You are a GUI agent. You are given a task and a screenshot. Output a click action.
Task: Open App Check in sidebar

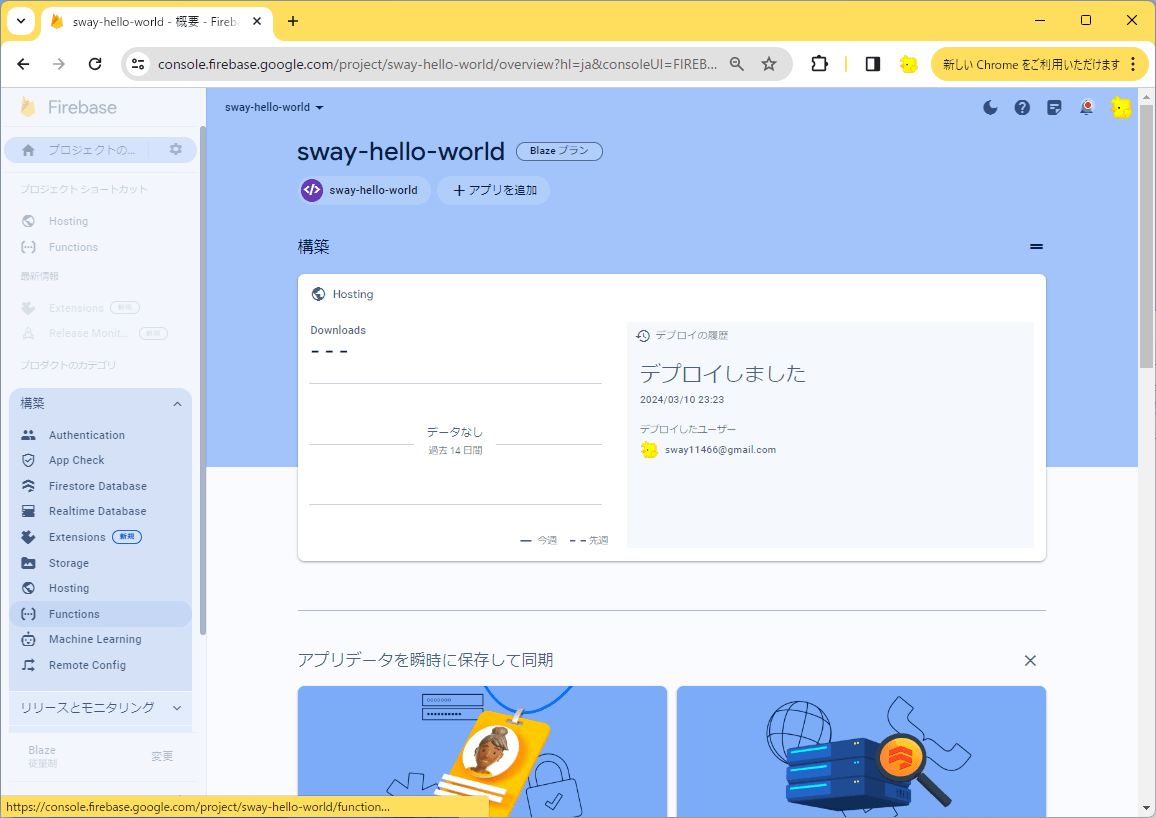tap(100, 460)
